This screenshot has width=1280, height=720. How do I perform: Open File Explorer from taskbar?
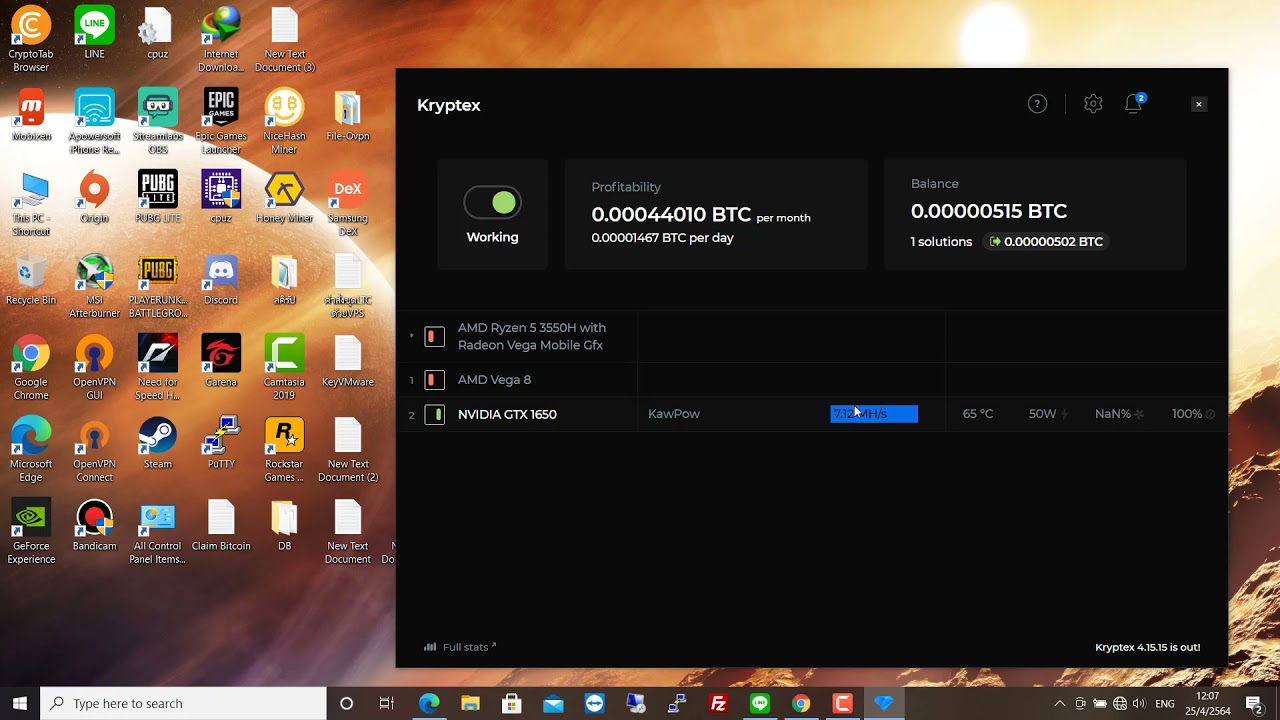(x=470, y=703)
